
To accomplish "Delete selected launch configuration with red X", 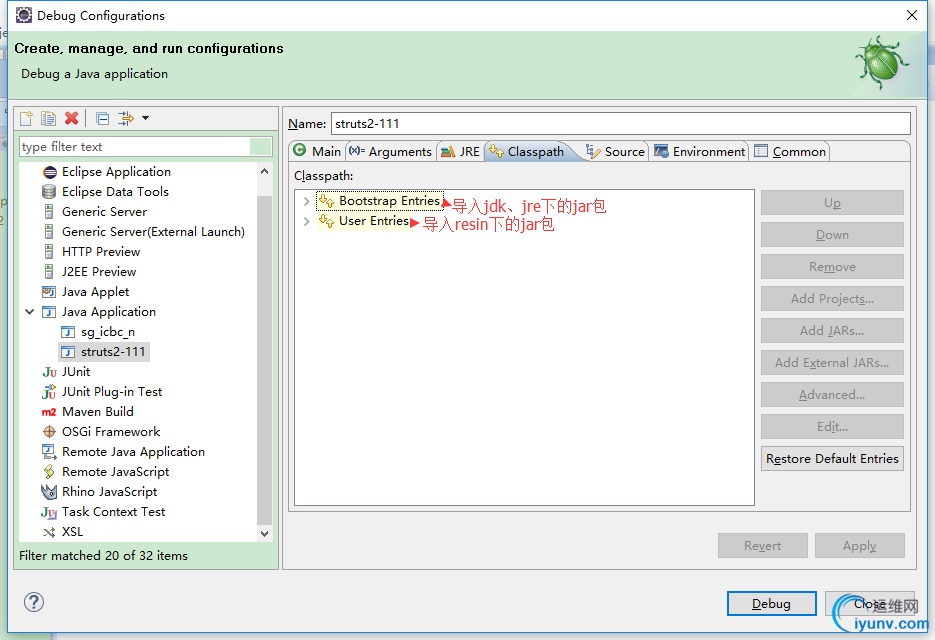I will click(x=72, y=118).
